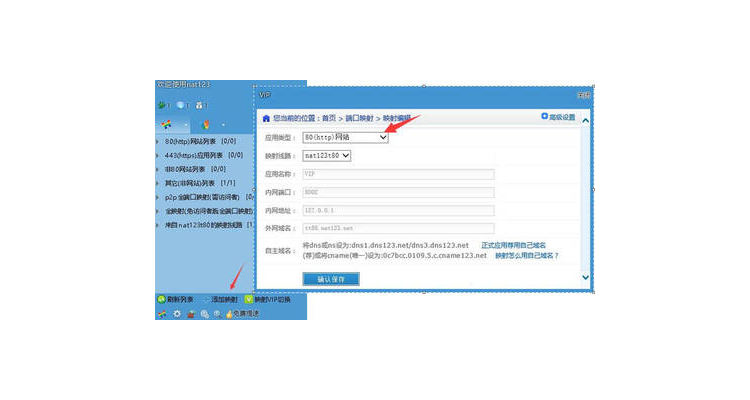Viewport: 750px width, 400px height.
Task: Click the blue globe icon in the status row
Action: click(180, 105)
